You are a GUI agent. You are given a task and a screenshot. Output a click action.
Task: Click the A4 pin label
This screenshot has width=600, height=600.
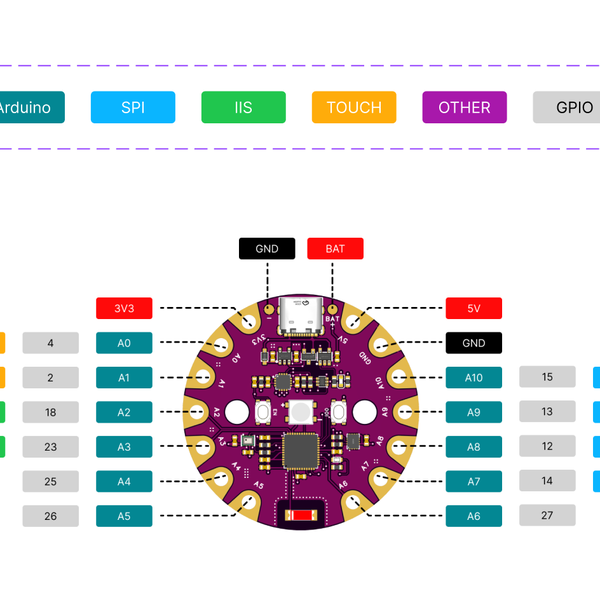point(124,481)
